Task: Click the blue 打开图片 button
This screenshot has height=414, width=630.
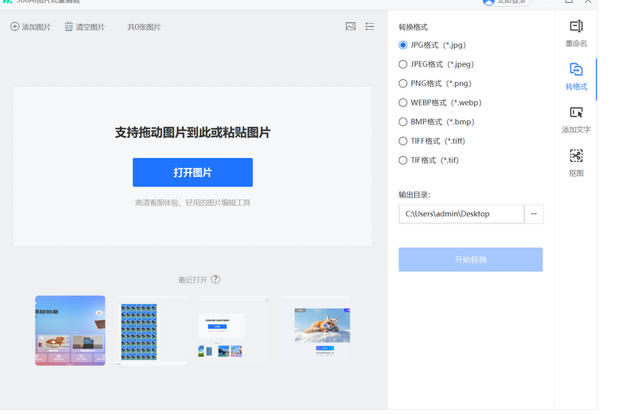Action: click(193, 172)
